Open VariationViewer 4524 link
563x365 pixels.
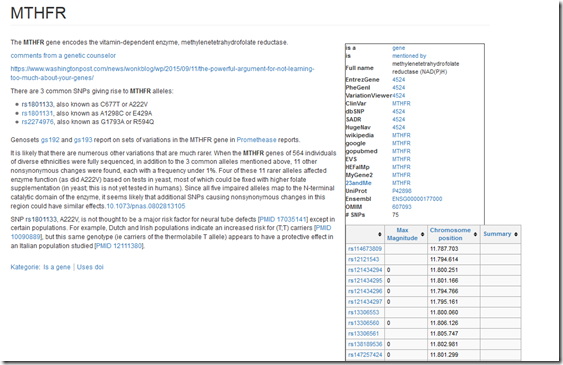(x=399, y=96)
